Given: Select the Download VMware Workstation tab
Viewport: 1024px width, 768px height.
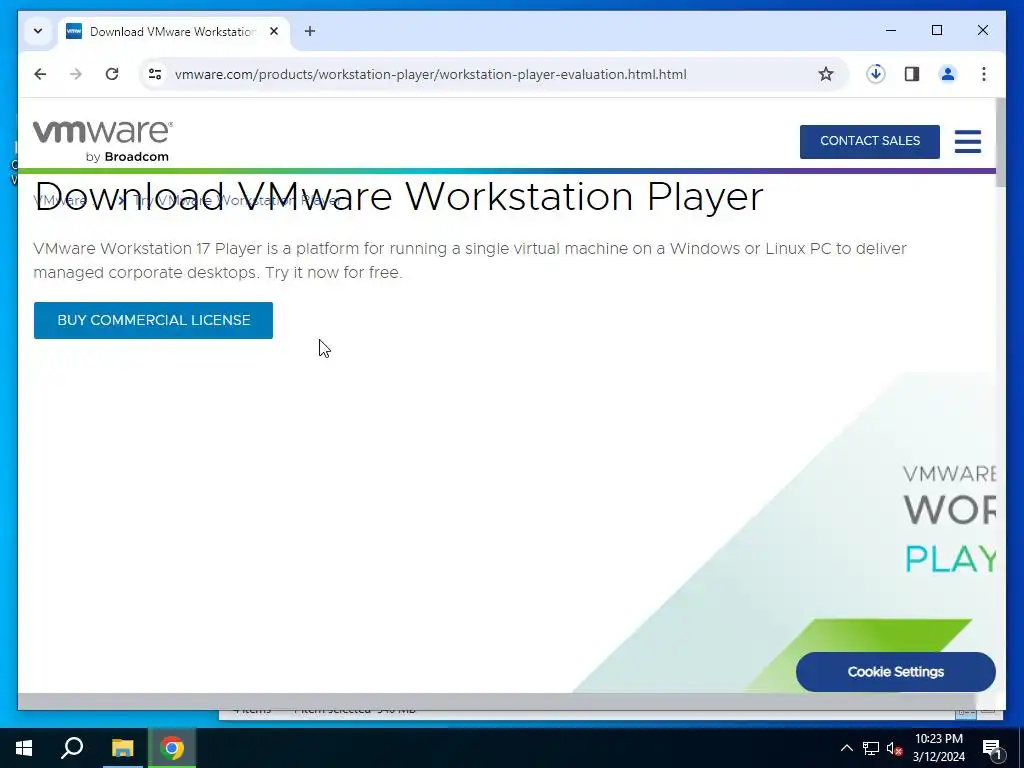Looking at the screenshot, I should (172, 31).
